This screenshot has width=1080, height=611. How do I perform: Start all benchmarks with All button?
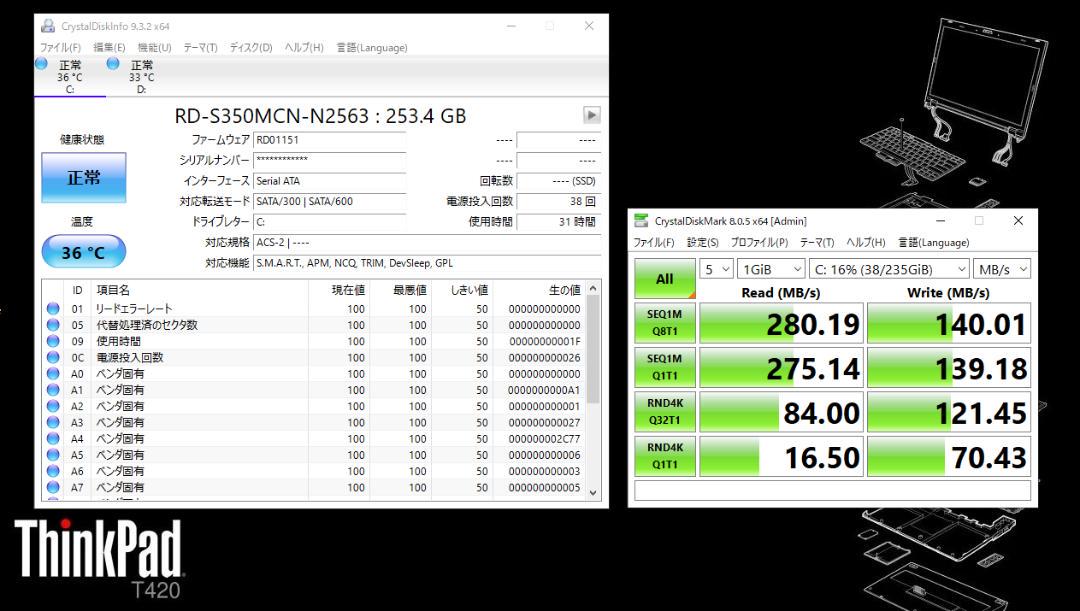point(665,278)
